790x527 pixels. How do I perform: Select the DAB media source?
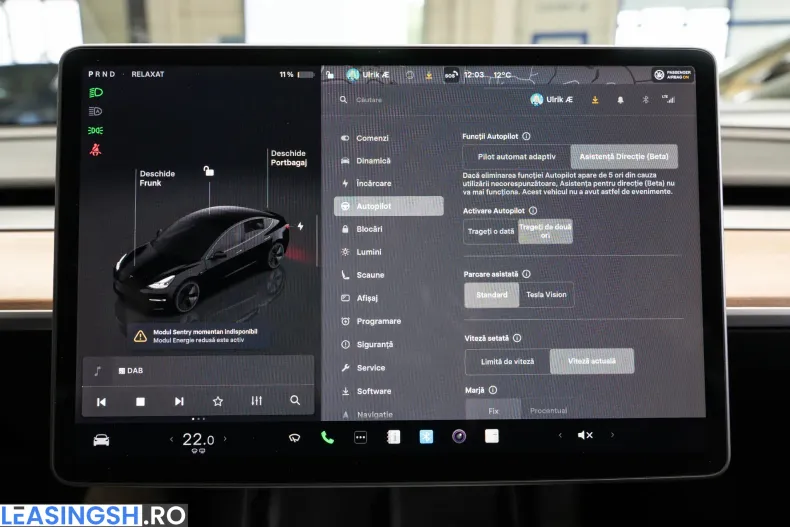click(131, 371)
